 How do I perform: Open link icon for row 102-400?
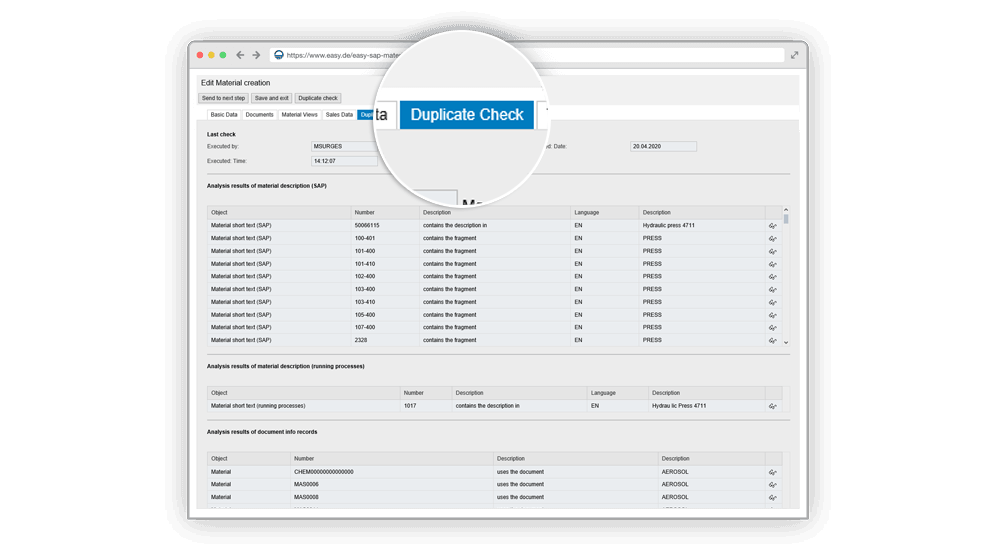[x=772, y=277]
